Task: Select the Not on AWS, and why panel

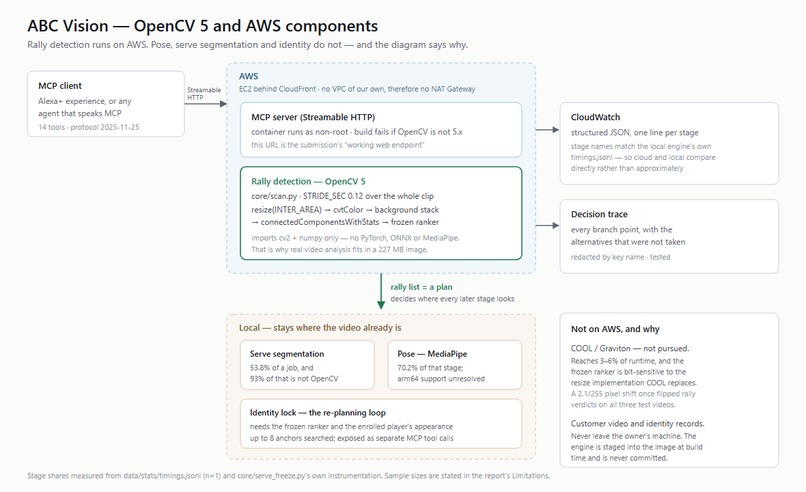Action: pyautogui.click(x=669, y=390)
